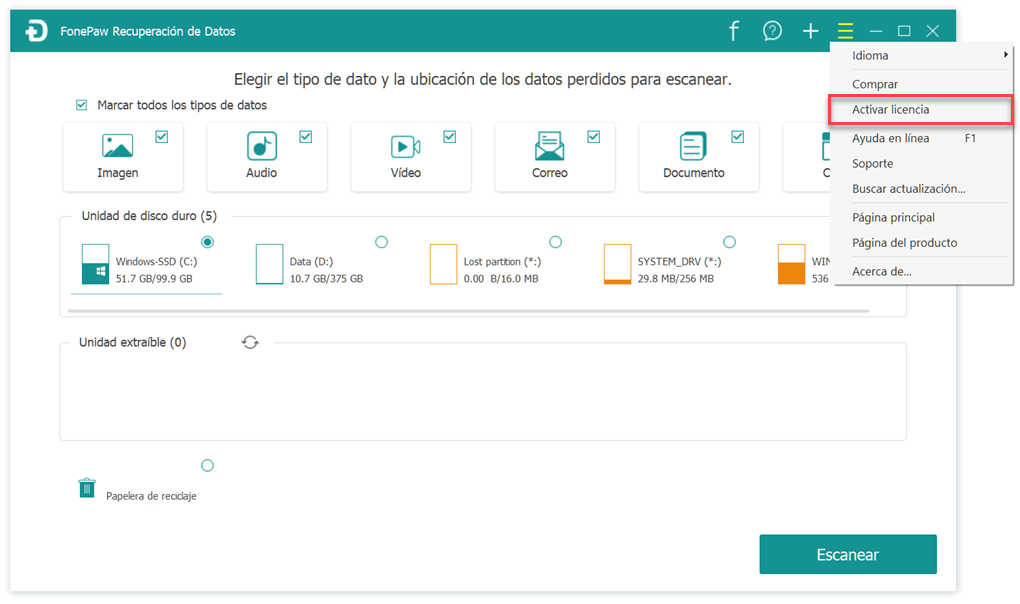
Task: Select the Vídeo camera icon
Action: [x=405, y=147]
